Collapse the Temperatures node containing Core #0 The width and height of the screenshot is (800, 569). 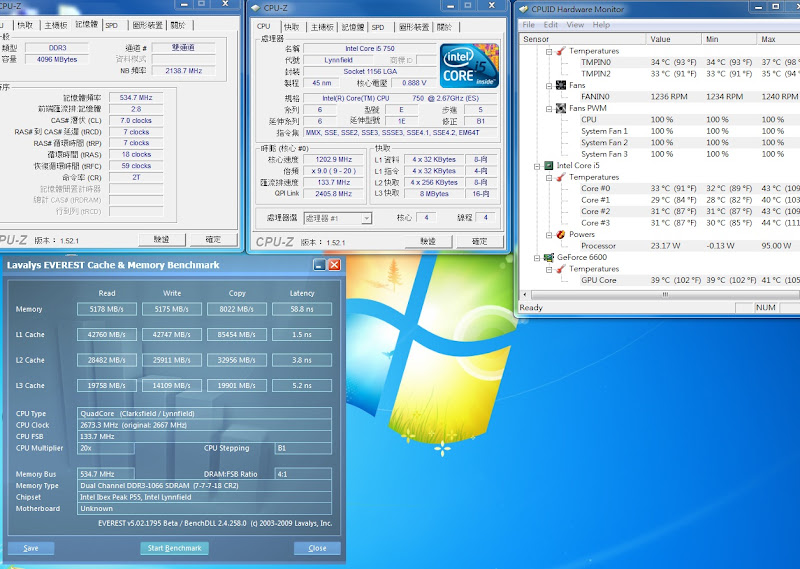(549, 178)
